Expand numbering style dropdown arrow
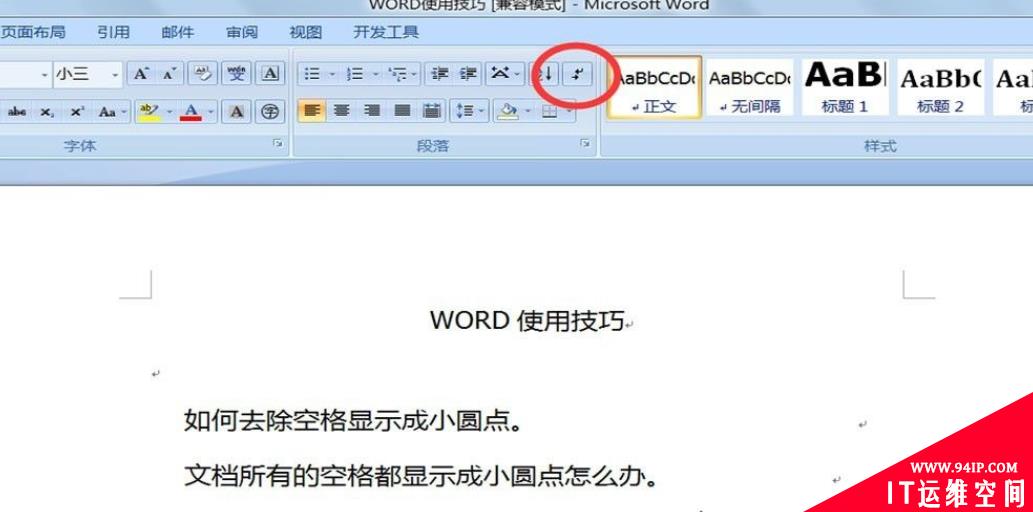Viewport: 1033px width, 512px height. (x=375, y=74)
